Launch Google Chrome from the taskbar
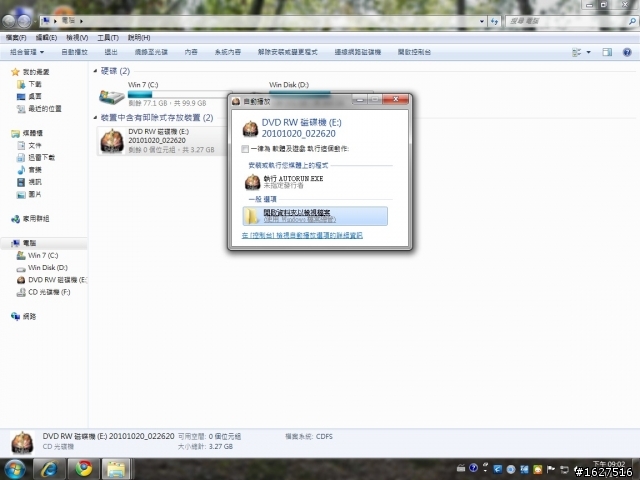 pos(83,469)
